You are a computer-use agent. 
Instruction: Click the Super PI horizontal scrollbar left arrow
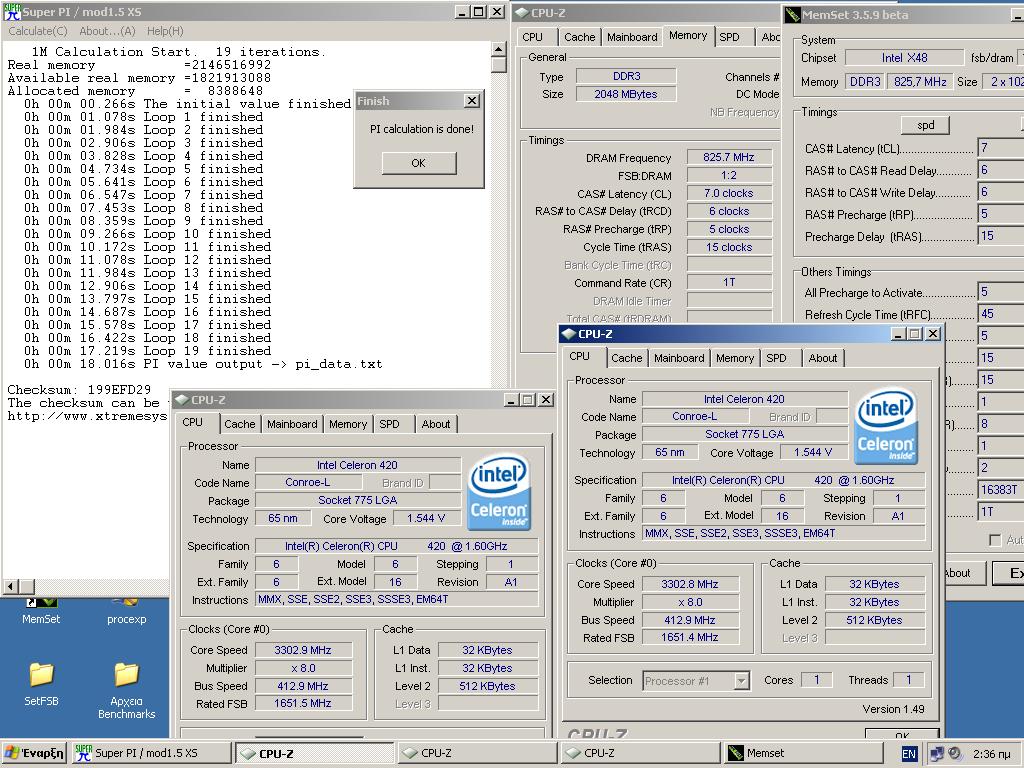click(10, 586)
